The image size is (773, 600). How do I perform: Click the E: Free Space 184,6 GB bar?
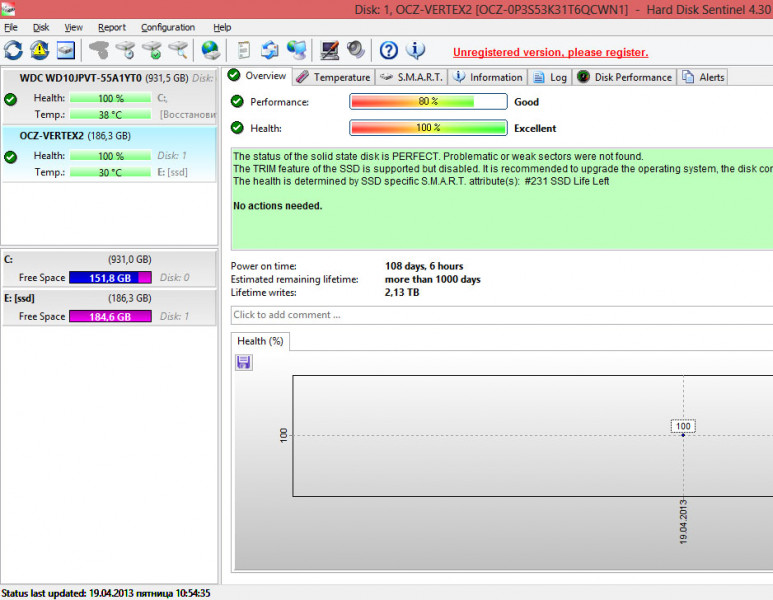(110, 317)
